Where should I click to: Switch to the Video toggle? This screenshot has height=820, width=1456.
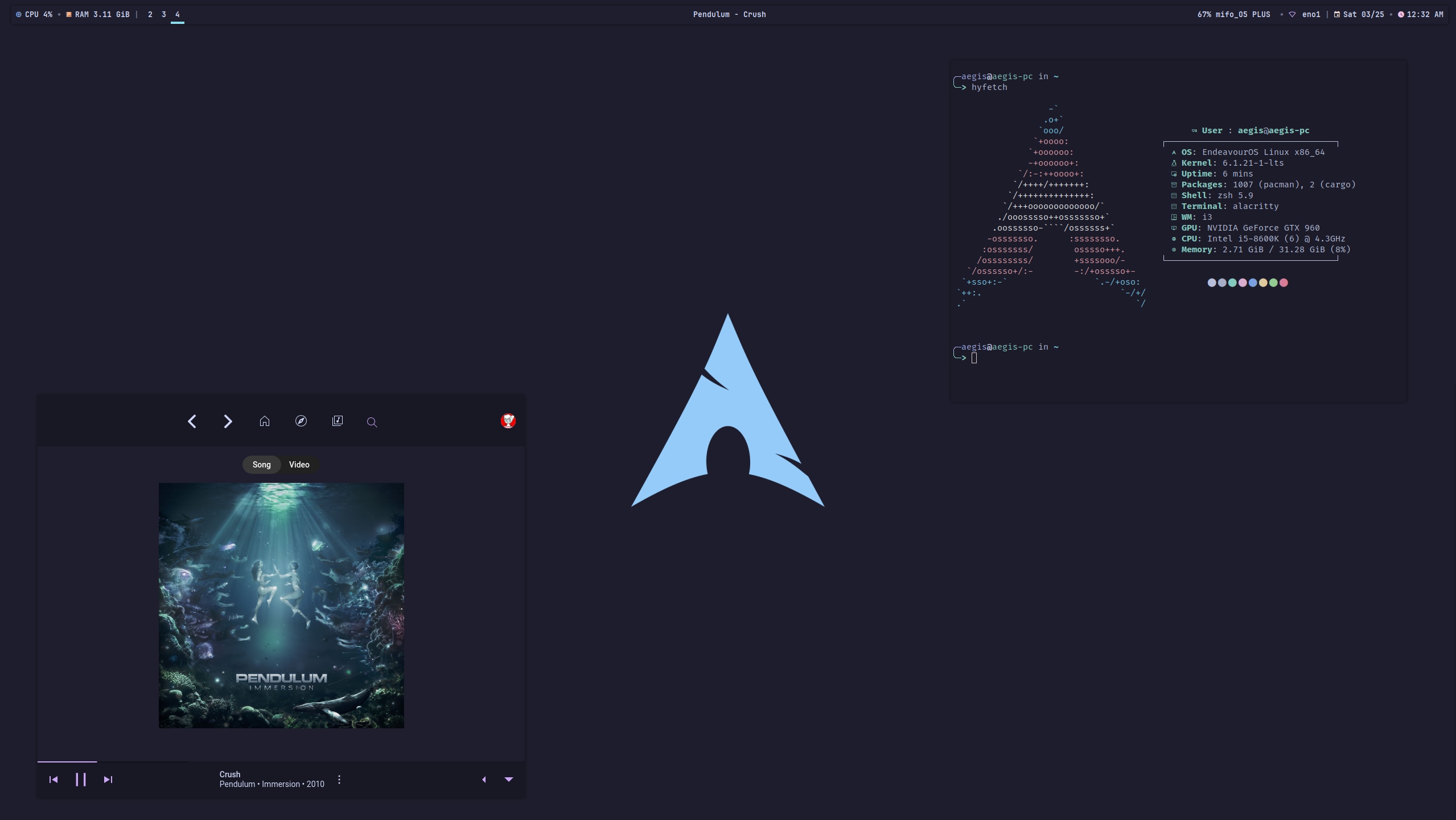(x=299, y=464)
